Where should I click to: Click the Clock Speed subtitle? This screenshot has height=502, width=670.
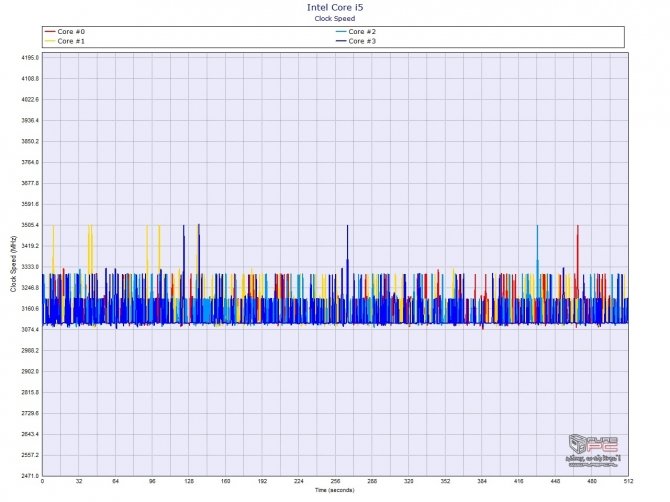point(335,18)
